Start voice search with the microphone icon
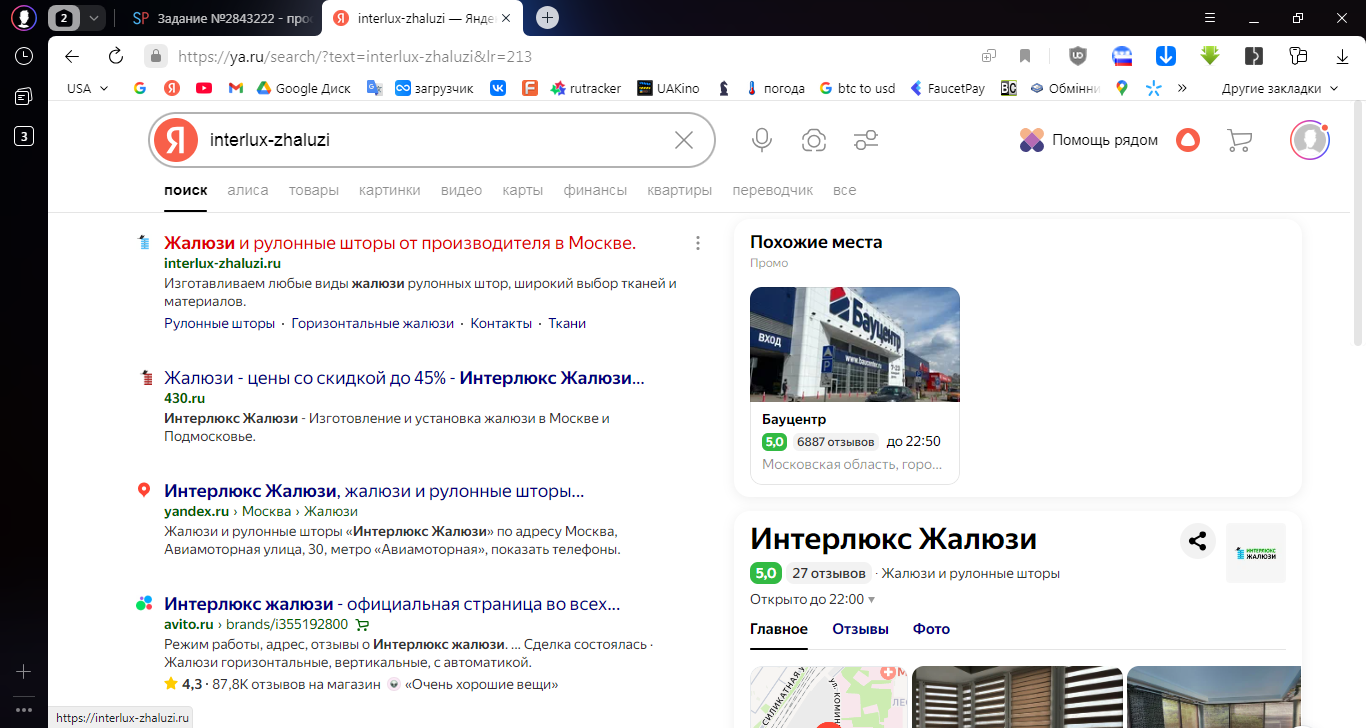1366x728 pixels. (762, 140)
